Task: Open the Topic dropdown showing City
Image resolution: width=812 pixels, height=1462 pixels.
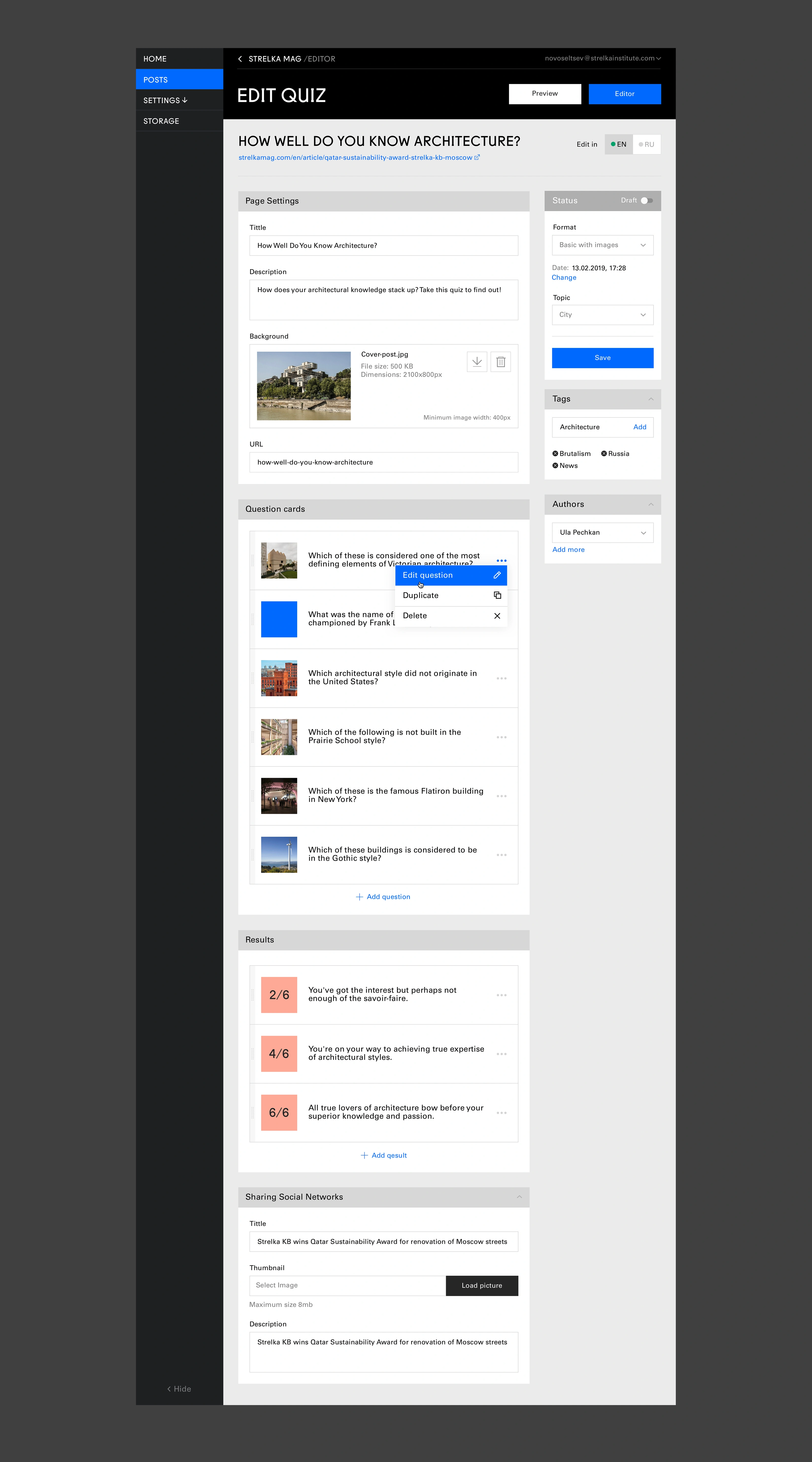Action: pyautogui.click(x=603, y=315)
